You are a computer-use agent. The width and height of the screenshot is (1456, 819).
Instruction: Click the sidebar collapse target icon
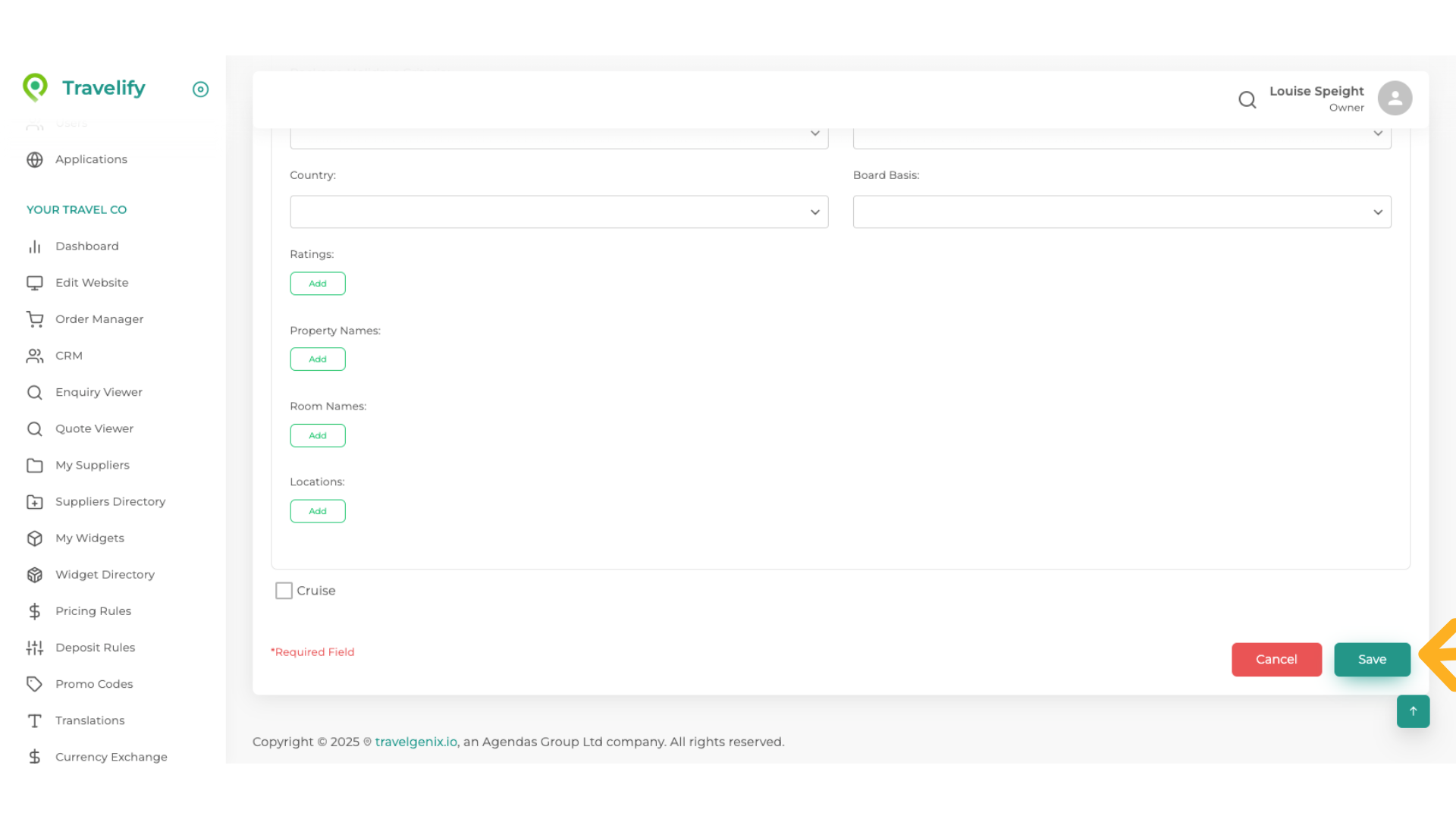(200, 89)
